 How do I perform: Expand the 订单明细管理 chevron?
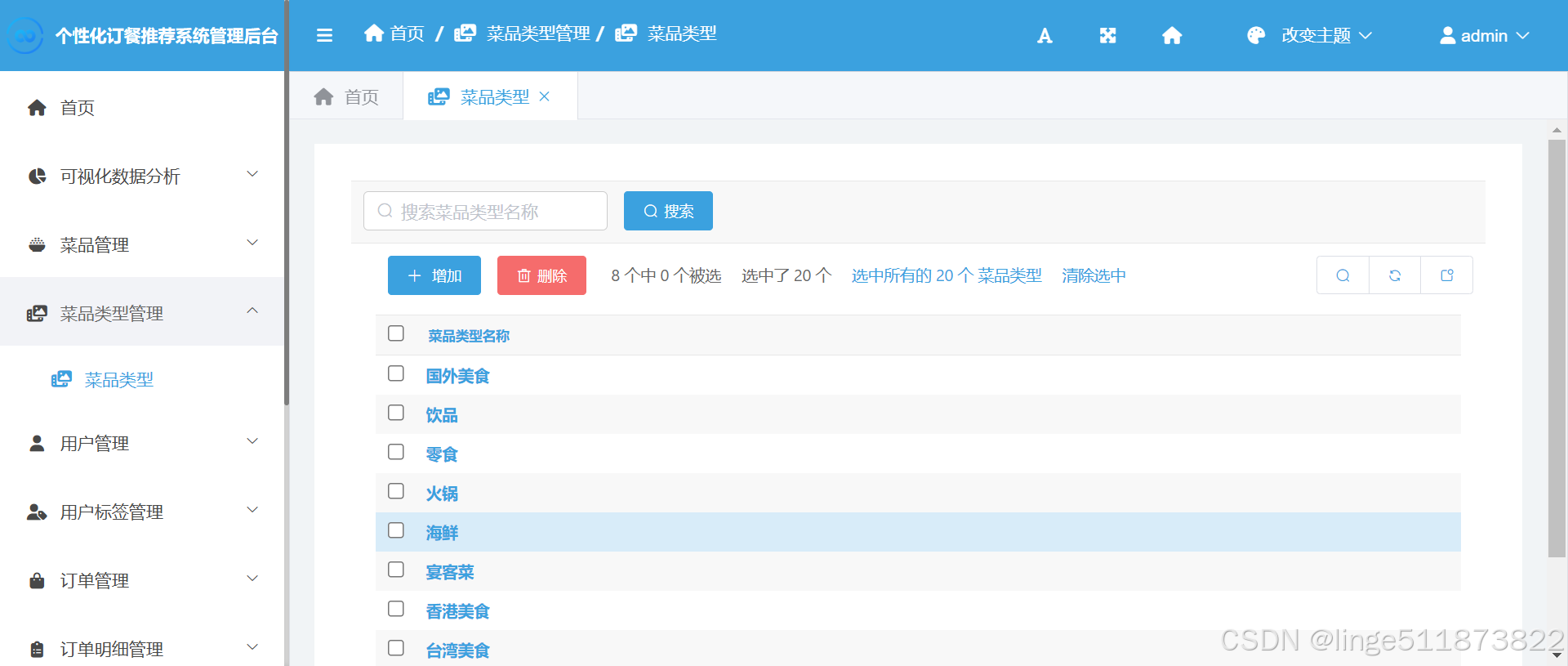[x=252, y=647]
